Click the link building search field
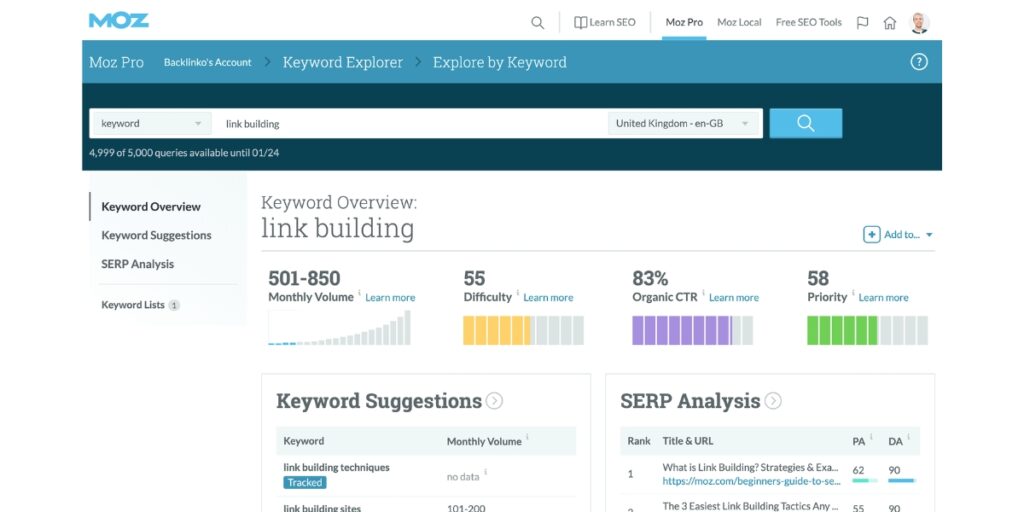The width and height of the screenshot is (1024, 512). coord(411,123)
